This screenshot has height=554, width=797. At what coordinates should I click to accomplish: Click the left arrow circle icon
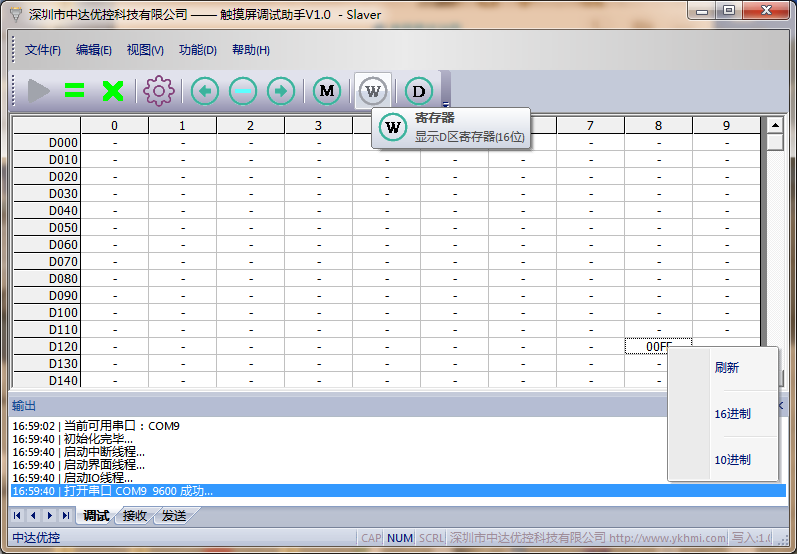pyautogui.click(x=205, y=92)
